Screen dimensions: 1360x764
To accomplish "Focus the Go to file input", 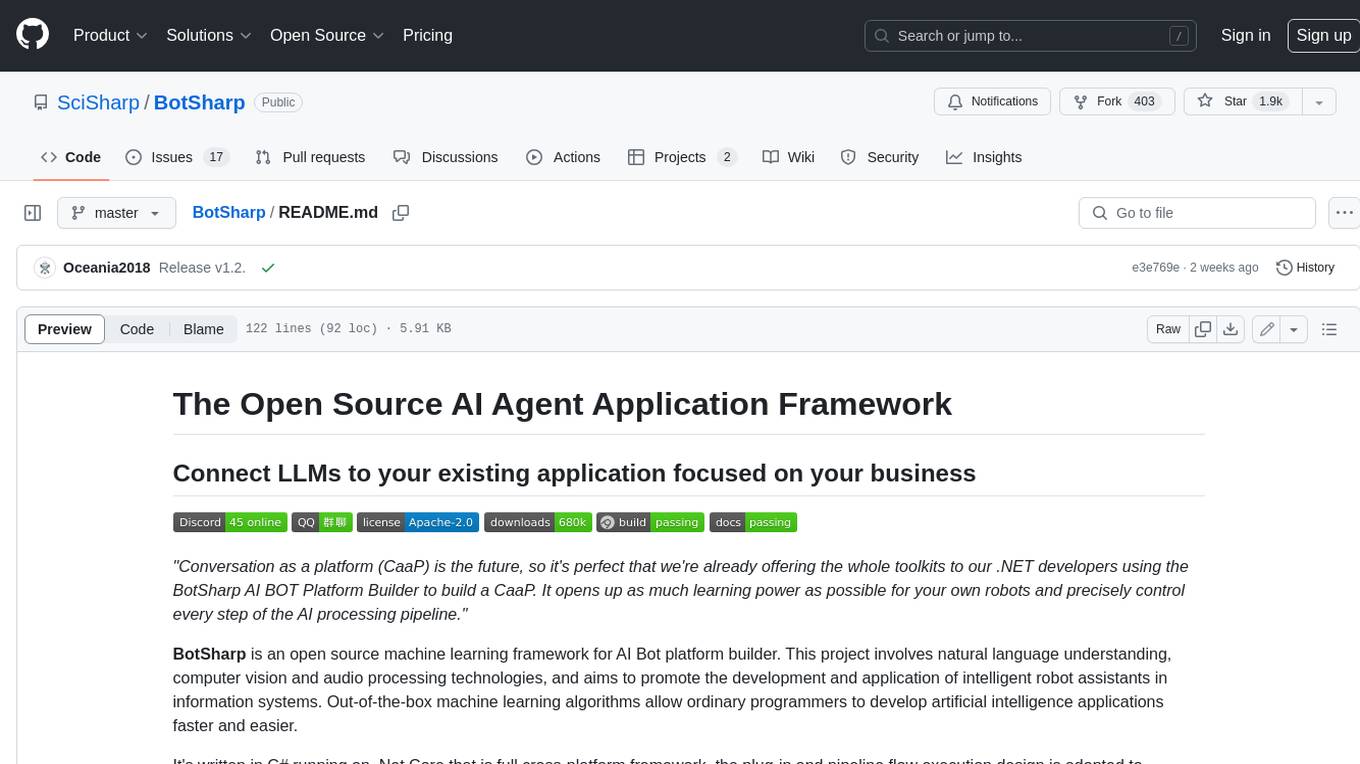I will (x=1197, y=213).
